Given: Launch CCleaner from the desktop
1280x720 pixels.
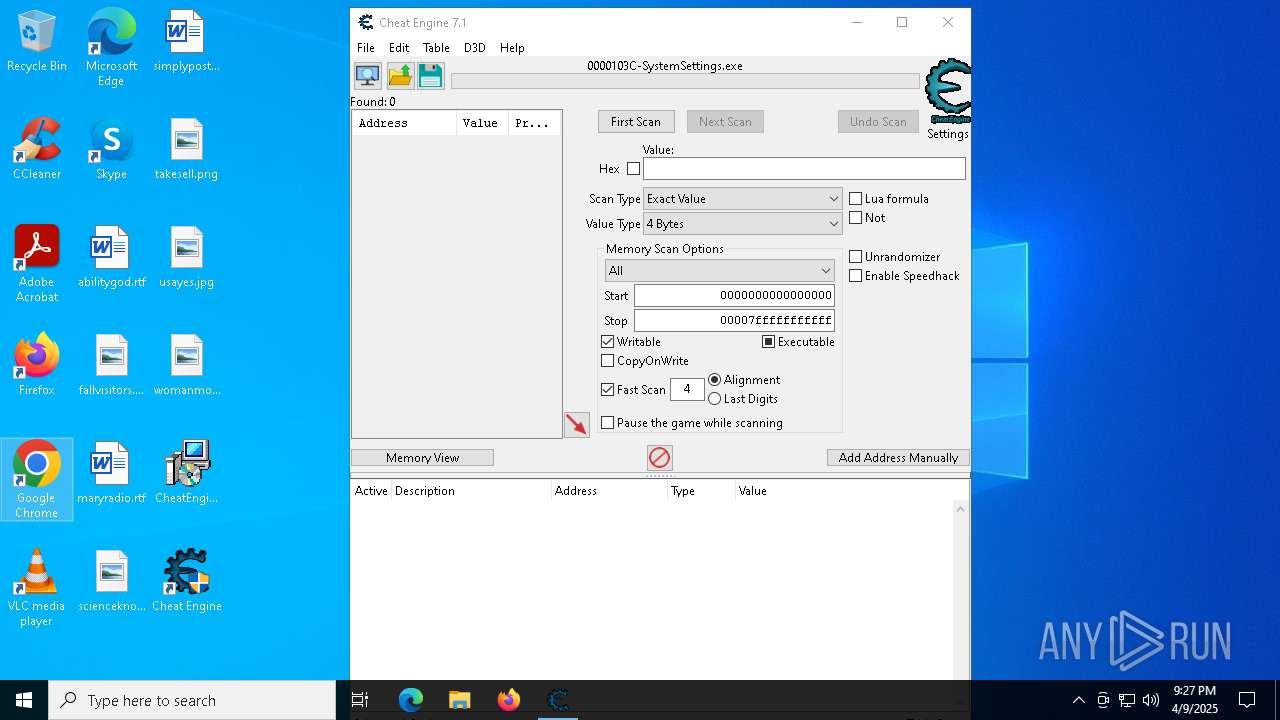Looking at the screenshot, I should coord(37,150).
